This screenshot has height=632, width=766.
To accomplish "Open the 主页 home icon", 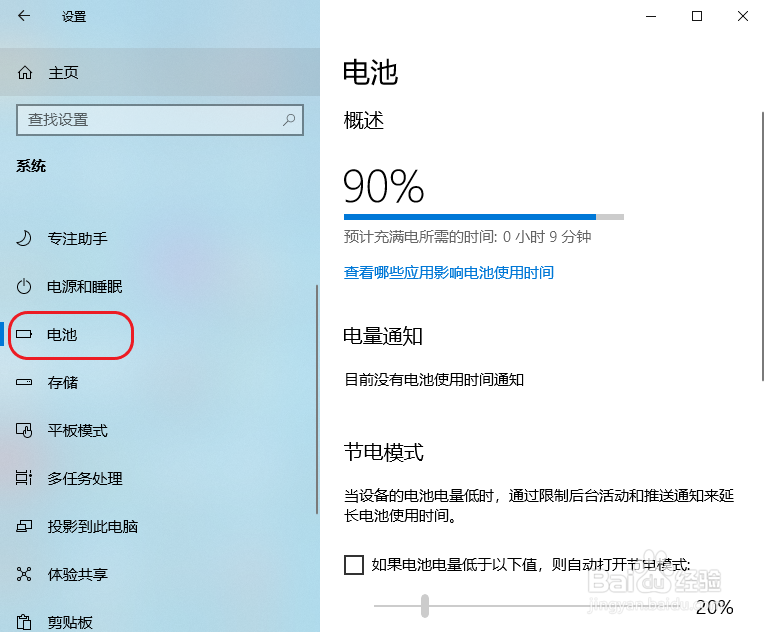I will point(25,73).
